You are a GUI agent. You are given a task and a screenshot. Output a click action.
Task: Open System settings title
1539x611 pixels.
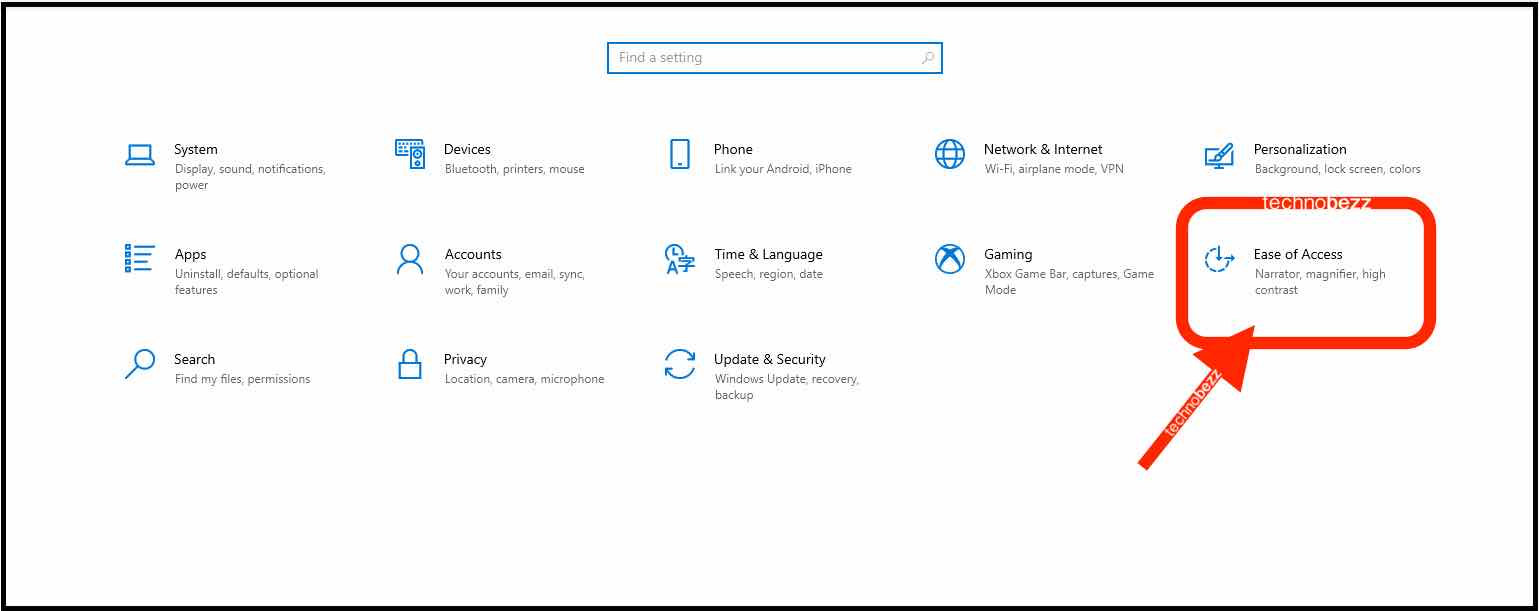pyautogui.click(x=196, y=149)
